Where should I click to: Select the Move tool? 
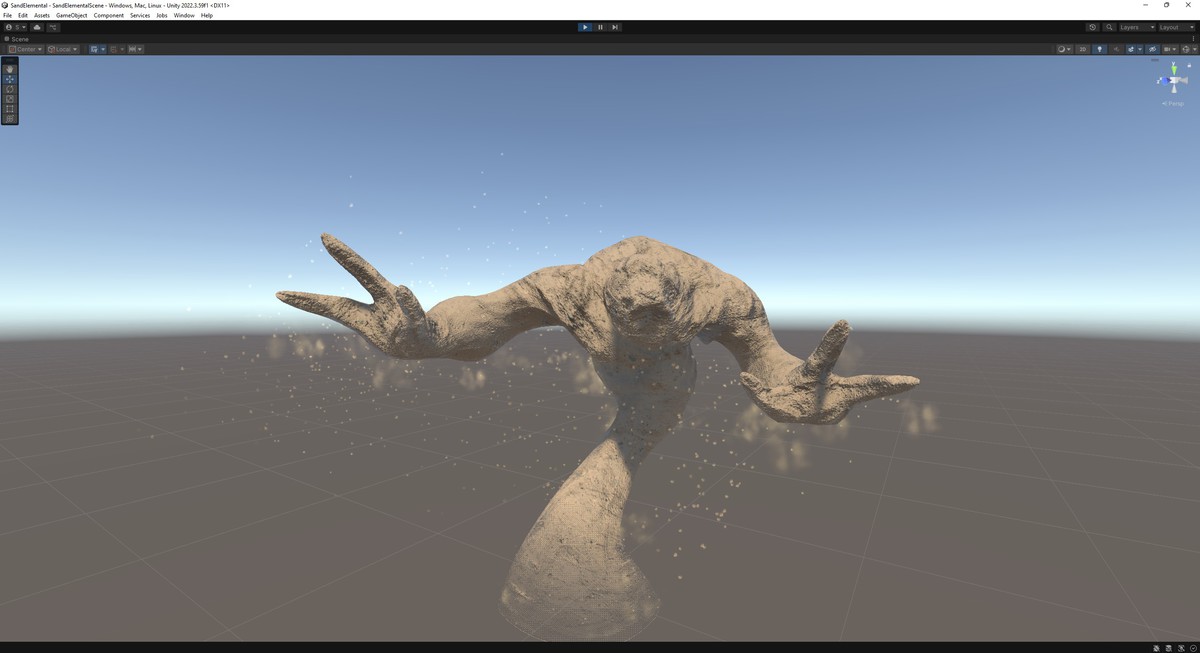tap(10, 79)
